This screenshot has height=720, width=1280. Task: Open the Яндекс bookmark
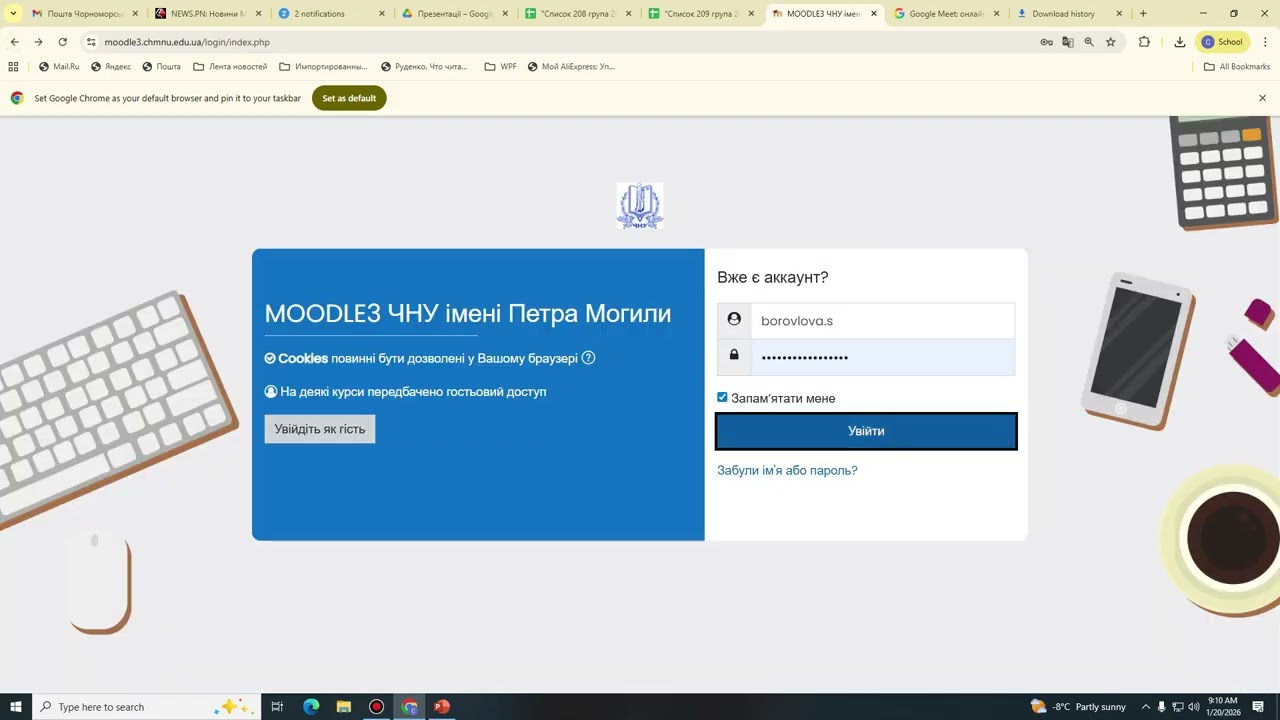click(111, 67)
